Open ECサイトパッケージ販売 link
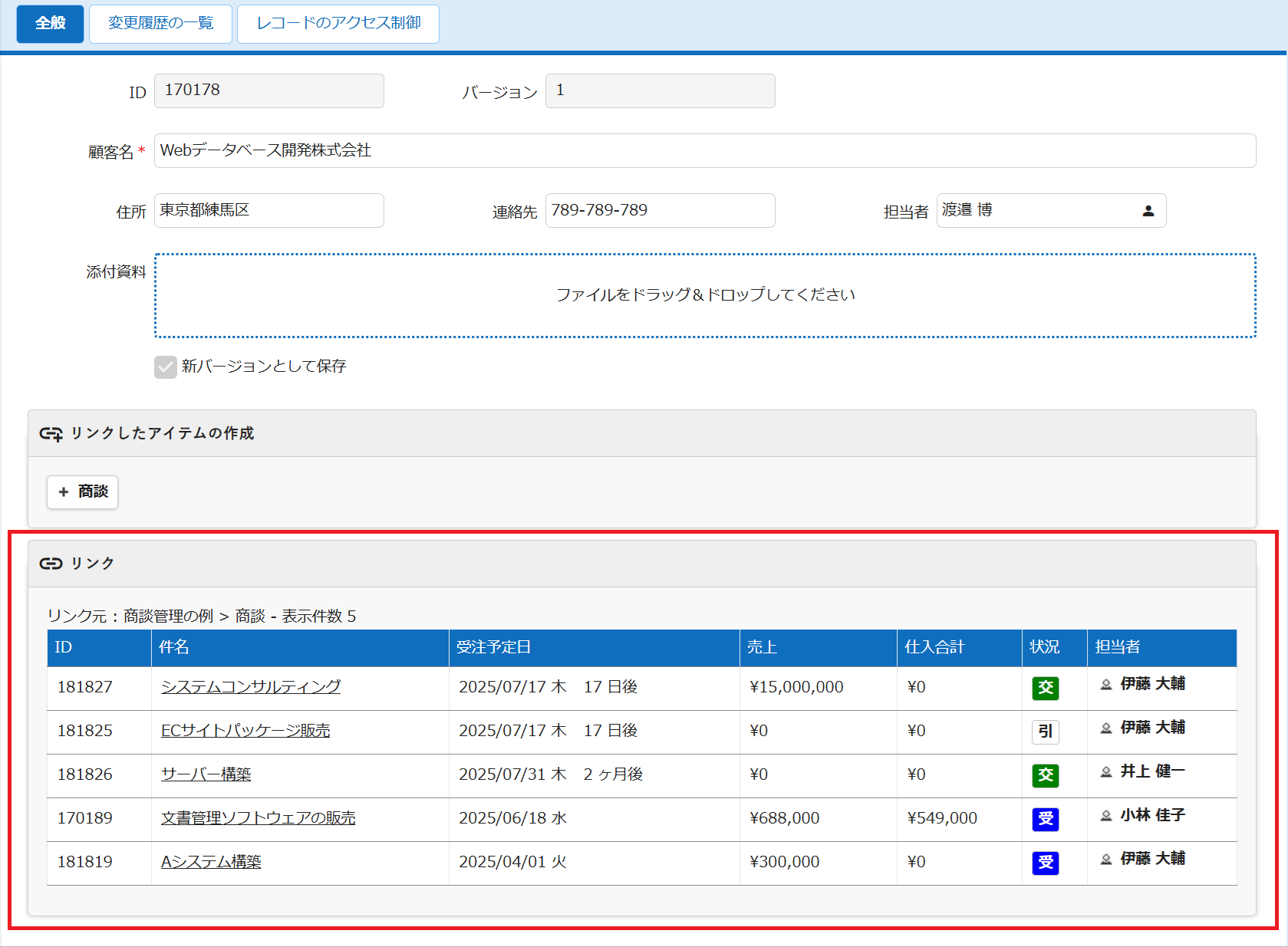Image resolution: width=1288 pixels, height=947 pixels. point(245,731)
